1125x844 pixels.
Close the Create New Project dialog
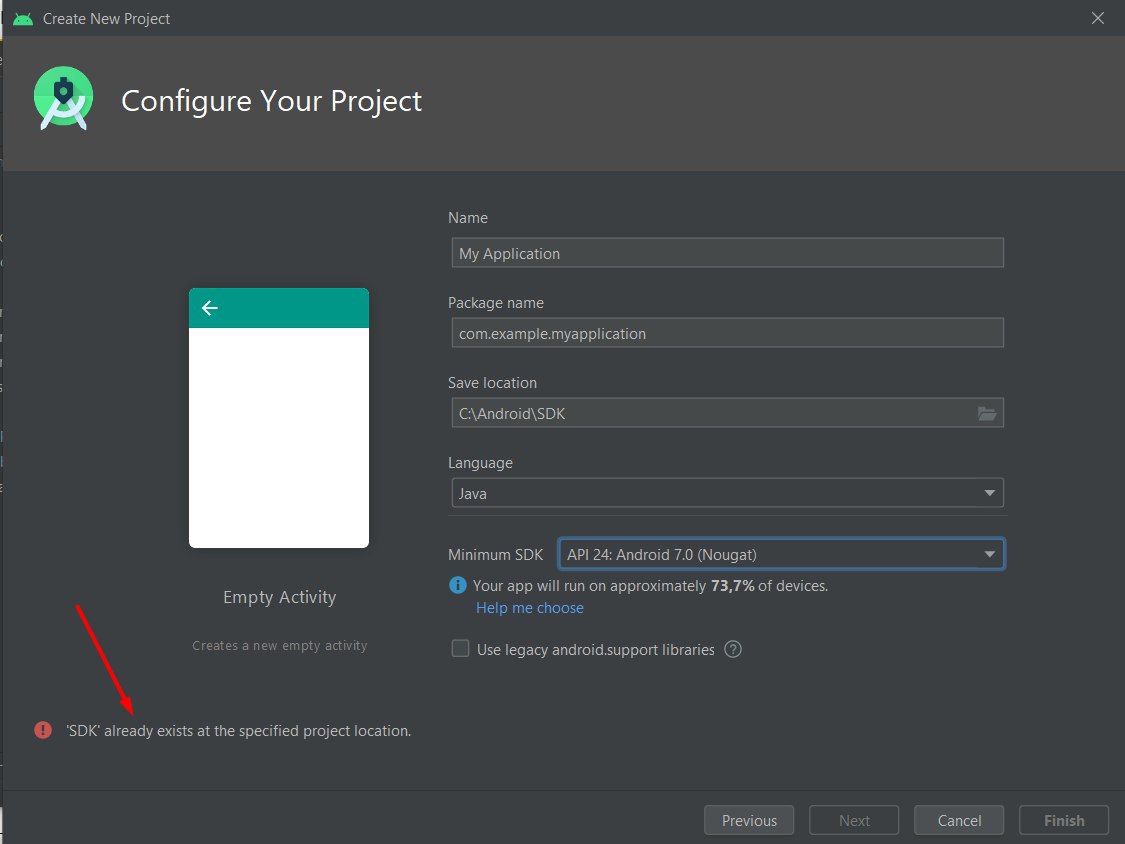point(1098,19)
